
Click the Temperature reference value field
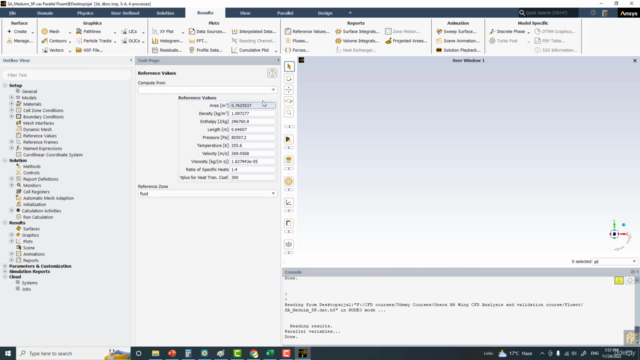[253, 145]
